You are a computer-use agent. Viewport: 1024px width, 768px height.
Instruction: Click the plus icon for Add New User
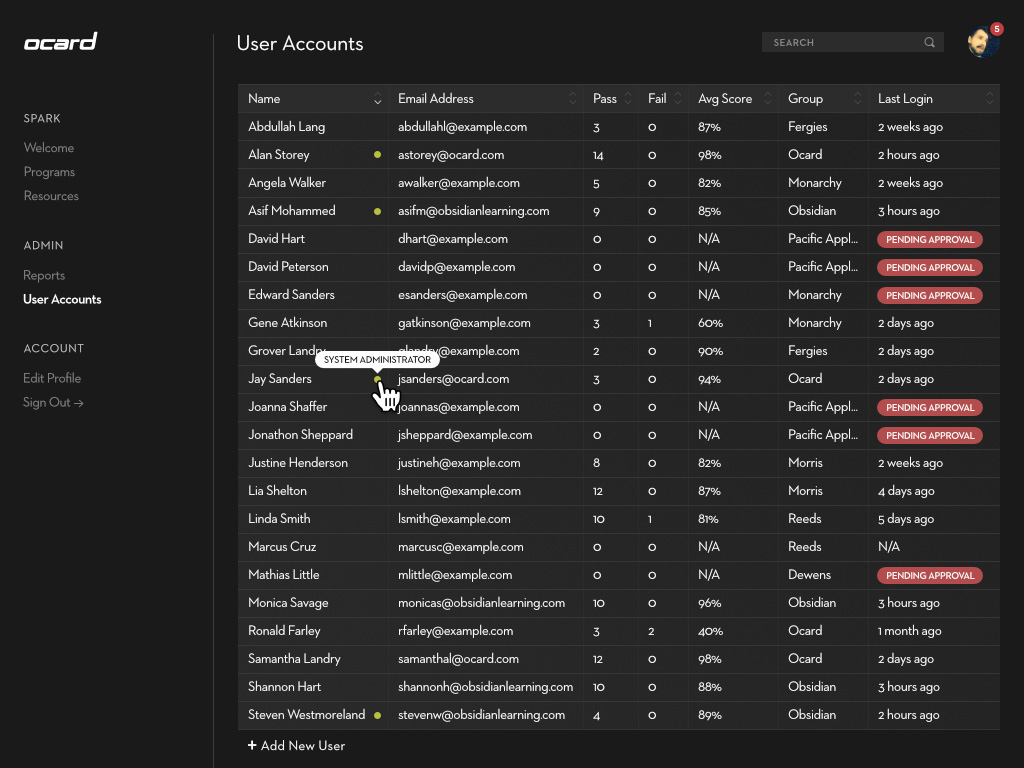(252, 746)
